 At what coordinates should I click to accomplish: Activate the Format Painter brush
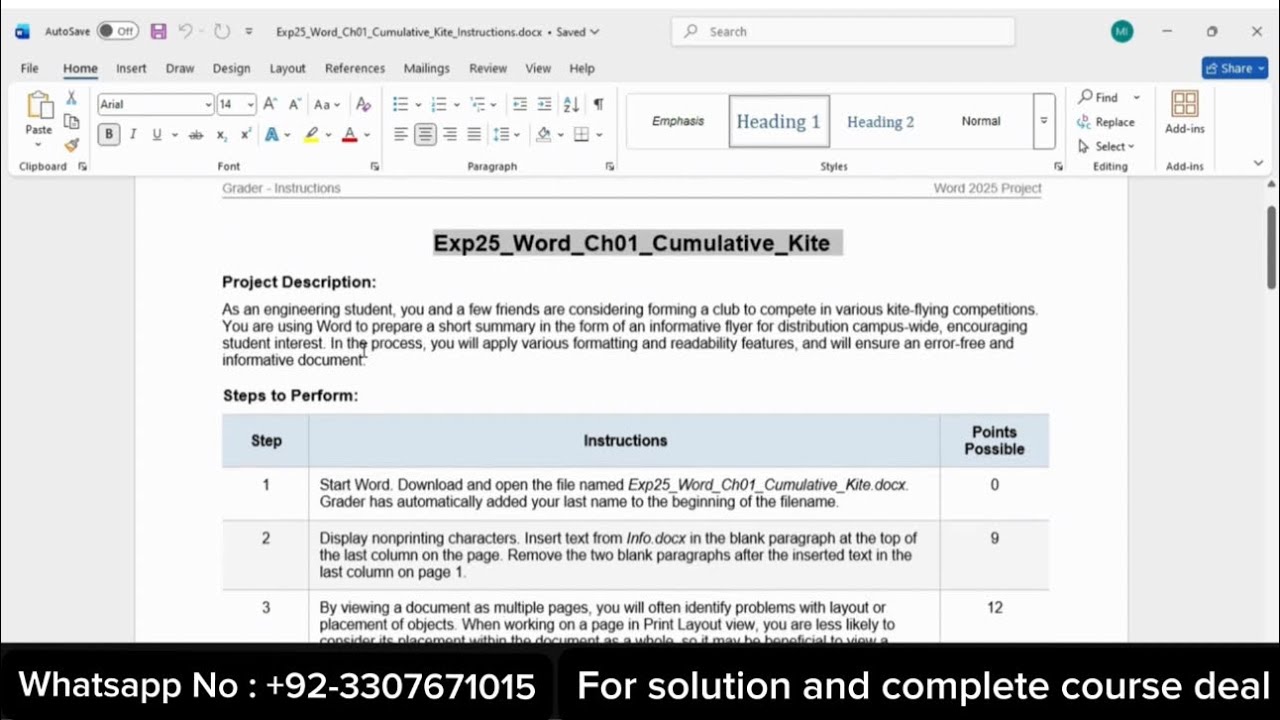tap(71, 145)
